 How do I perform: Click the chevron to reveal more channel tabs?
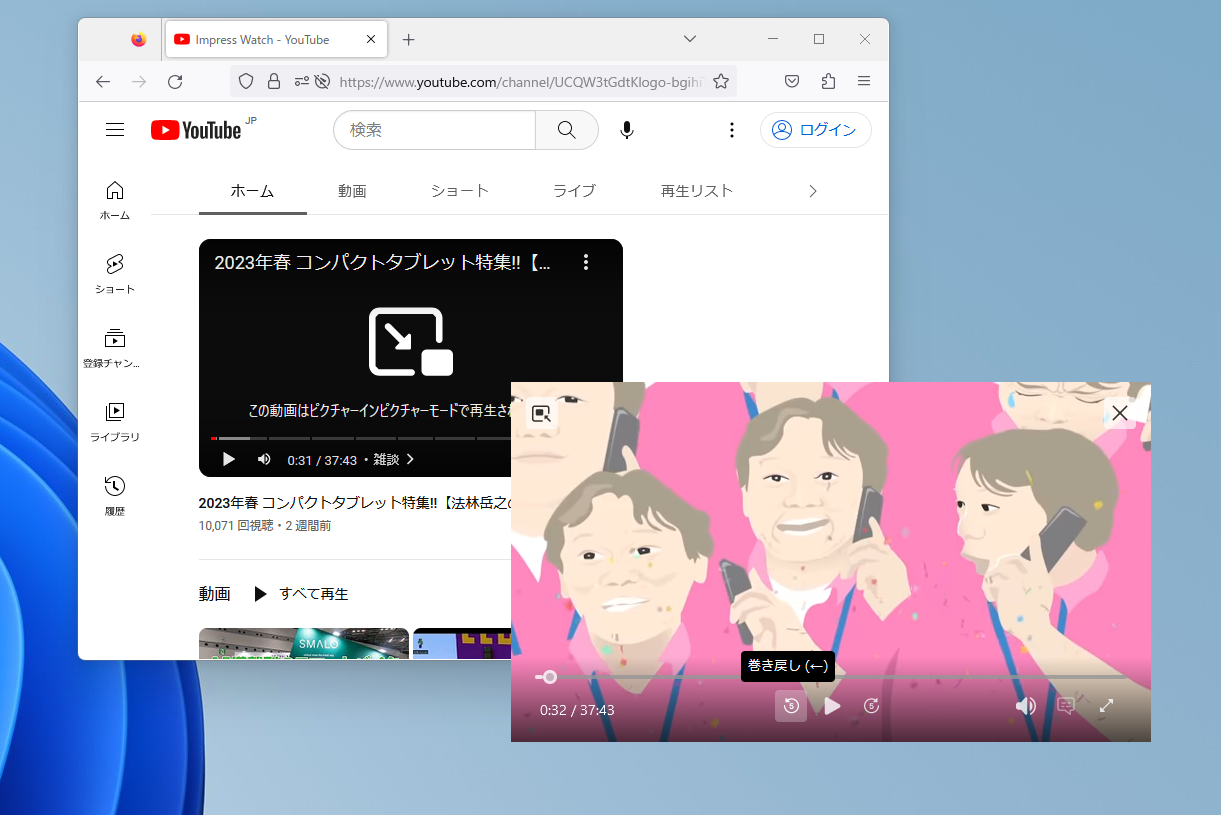click(813, 190)
